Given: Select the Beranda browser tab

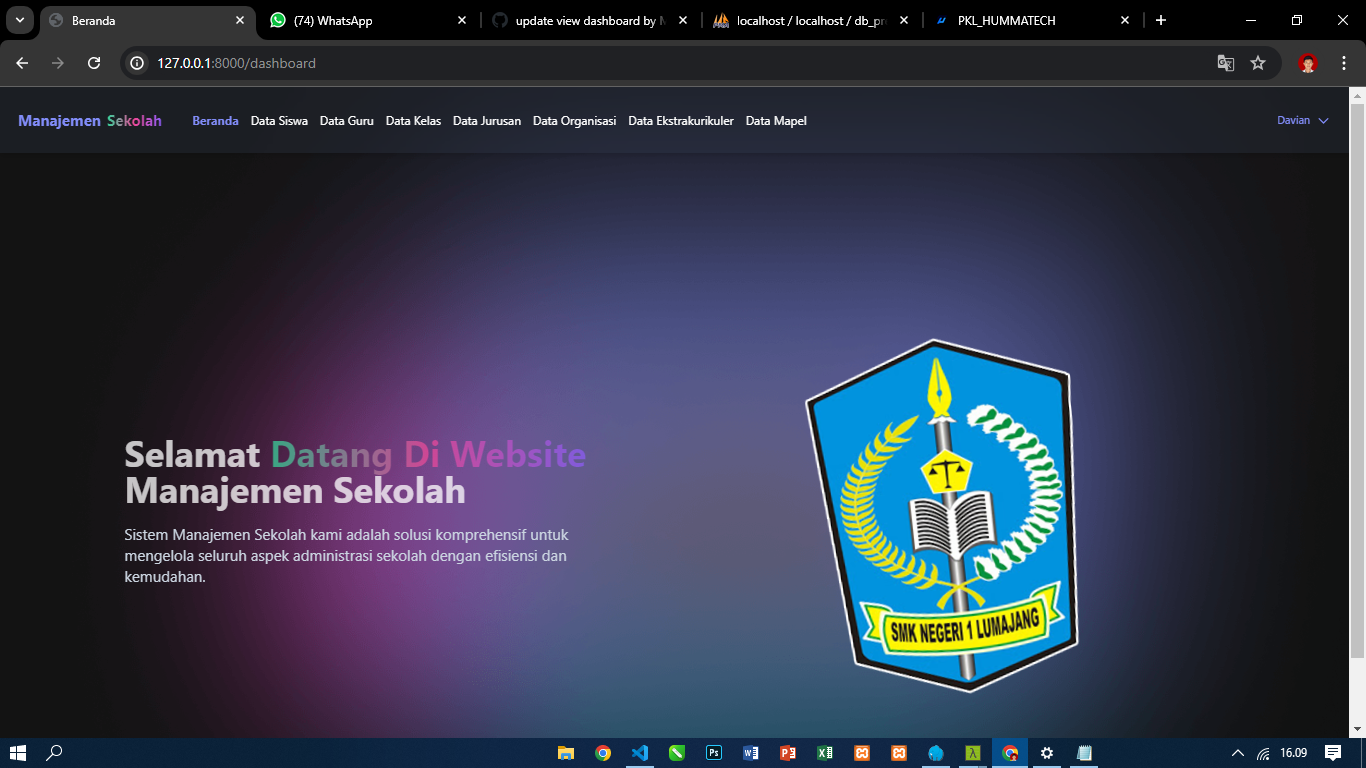Looking at the screenshot, I should point(148,20).
